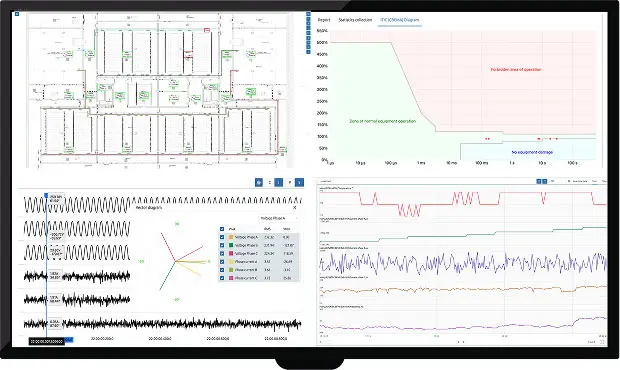This screenshot has width=620, height=370.
Task: Click the last blue button in waveform toolbar
Action: click(300, 182)
